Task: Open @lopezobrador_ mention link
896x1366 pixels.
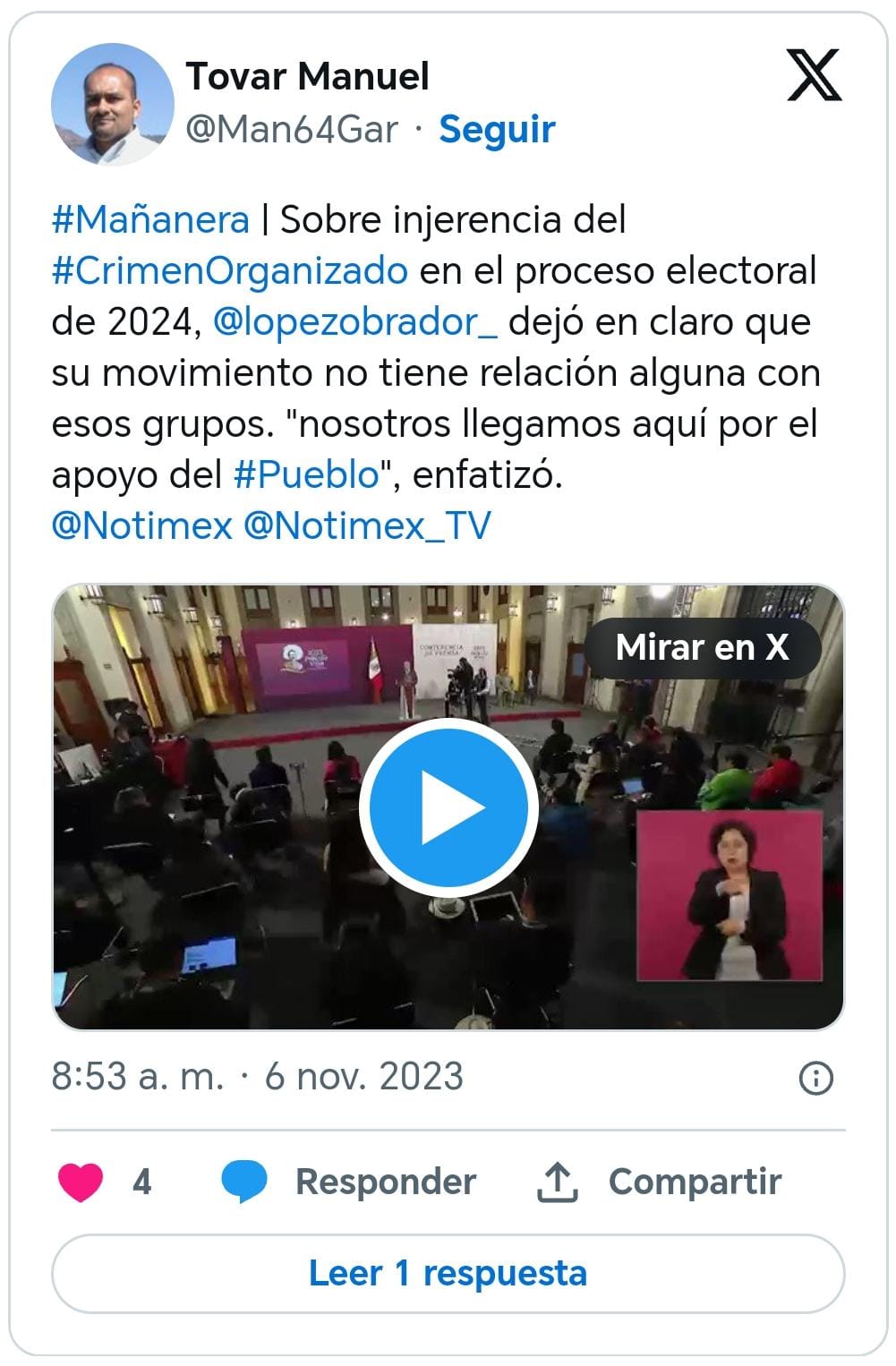Action: click(355, 322)
